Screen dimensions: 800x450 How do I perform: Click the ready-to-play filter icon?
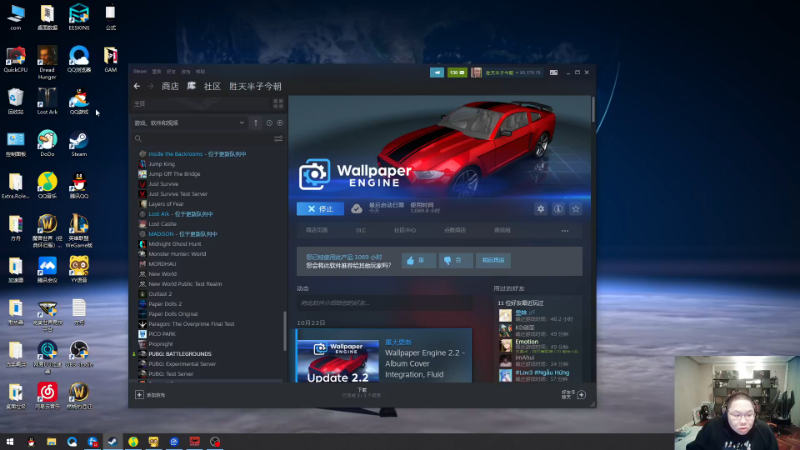click(x=280, y=123)
